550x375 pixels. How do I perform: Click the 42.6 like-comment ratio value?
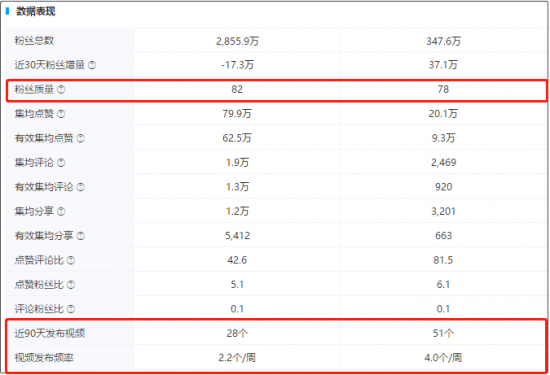237,260
